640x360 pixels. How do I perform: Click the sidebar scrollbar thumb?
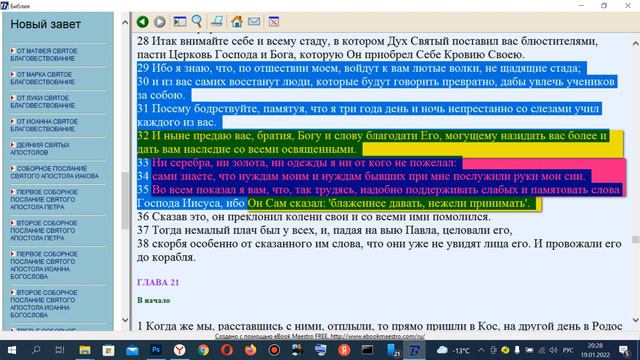[x=125, y=200]
